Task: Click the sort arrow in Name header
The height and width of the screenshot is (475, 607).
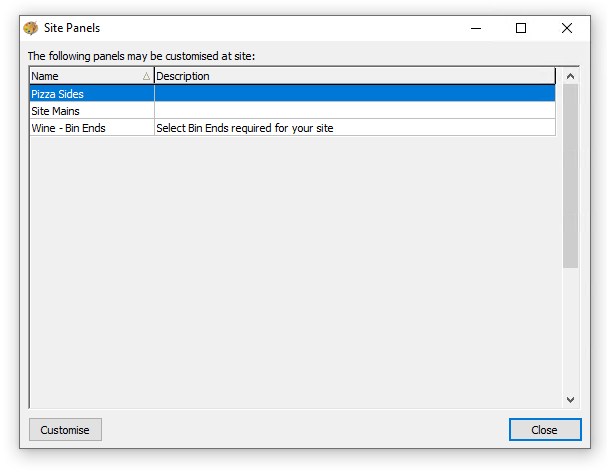Action: point(147,76)
